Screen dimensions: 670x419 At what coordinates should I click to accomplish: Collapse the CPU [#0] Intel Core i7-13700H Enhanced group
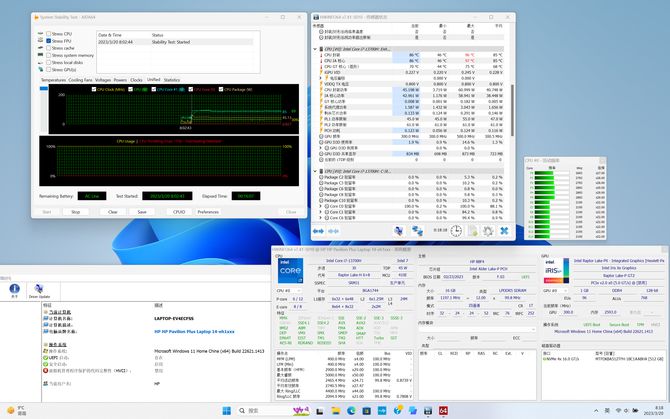pos(315,49)
